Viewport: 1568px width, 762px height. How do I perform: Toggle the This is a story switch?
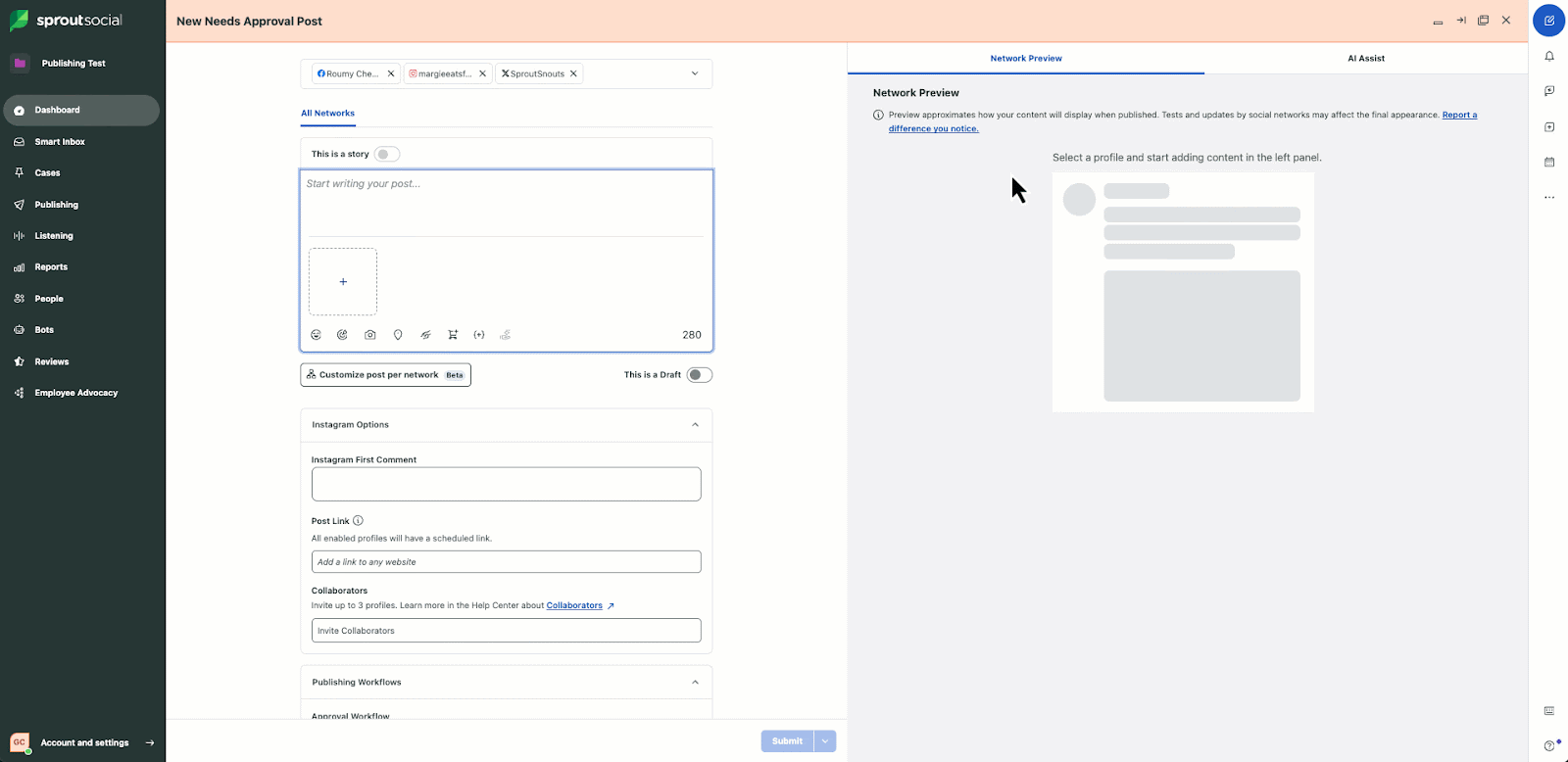pos(387,154)
